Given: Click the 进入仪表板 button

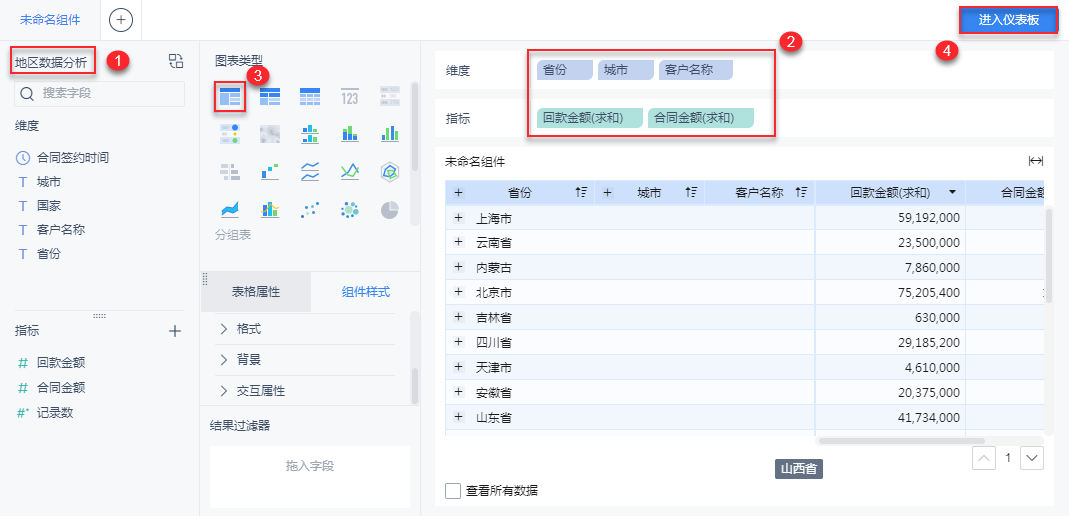Looking at the screenshot, I should coord(1009,20).
